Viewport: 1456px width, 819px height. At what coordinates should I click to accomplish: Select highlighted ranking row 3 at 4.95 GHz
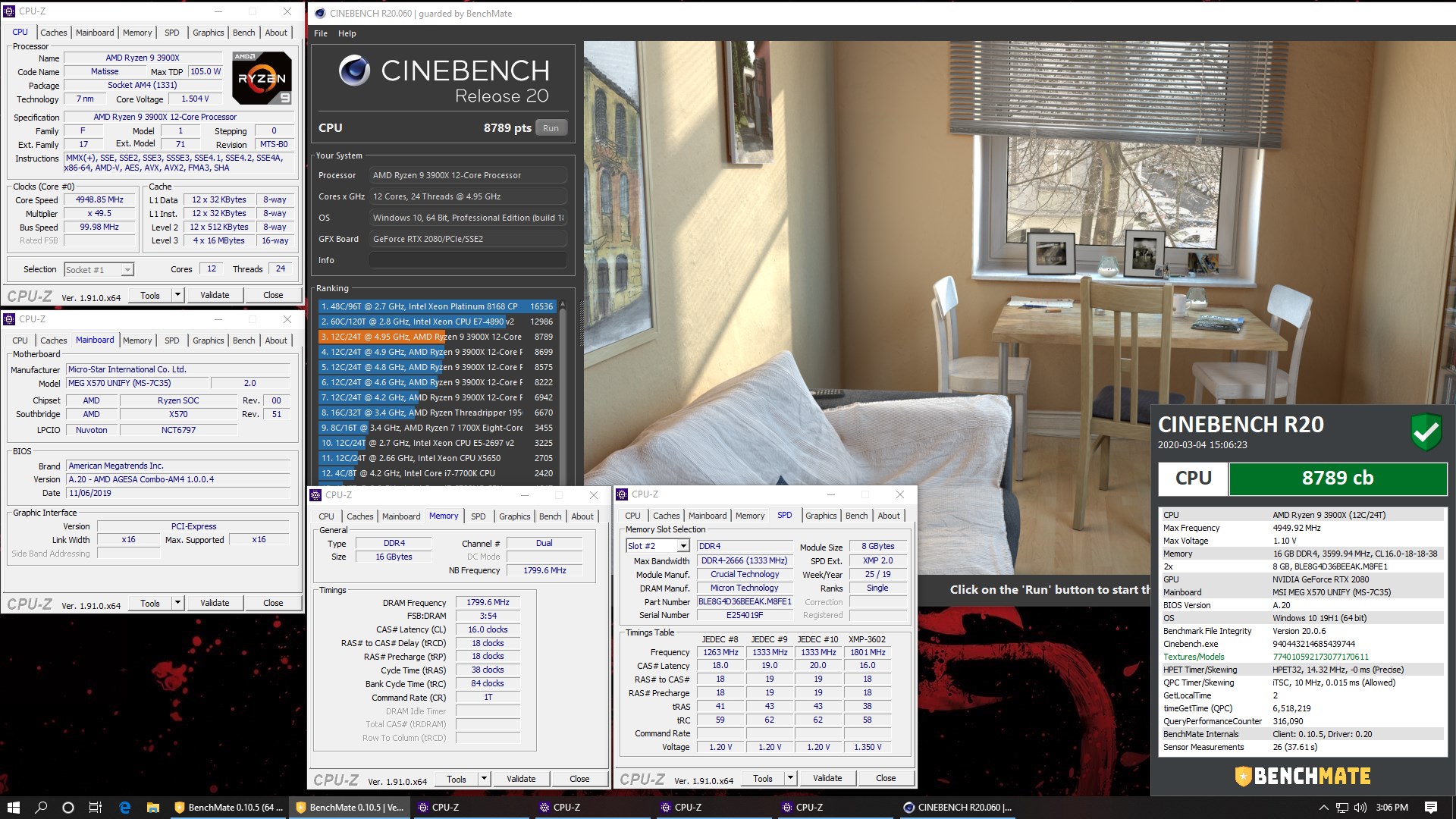[x=438, y=337]
